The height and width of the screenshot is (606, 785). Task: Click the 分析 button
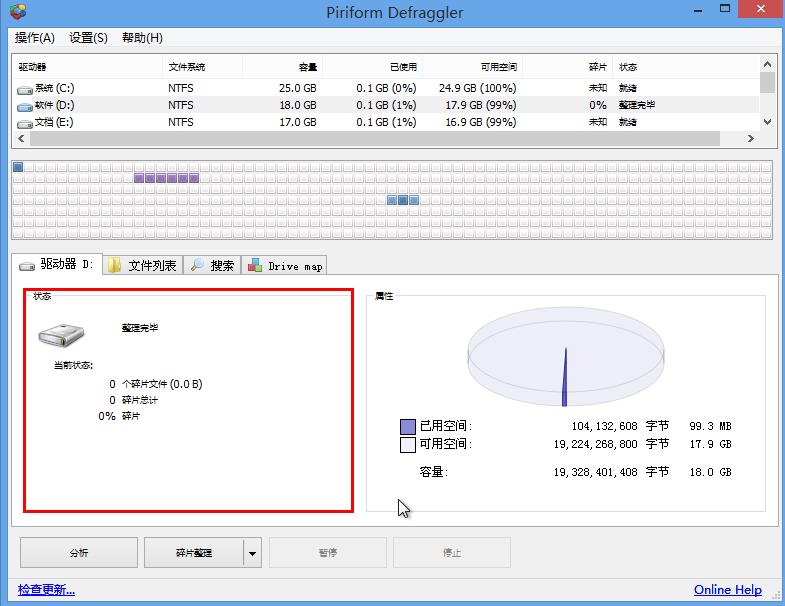tap(79, 552)
